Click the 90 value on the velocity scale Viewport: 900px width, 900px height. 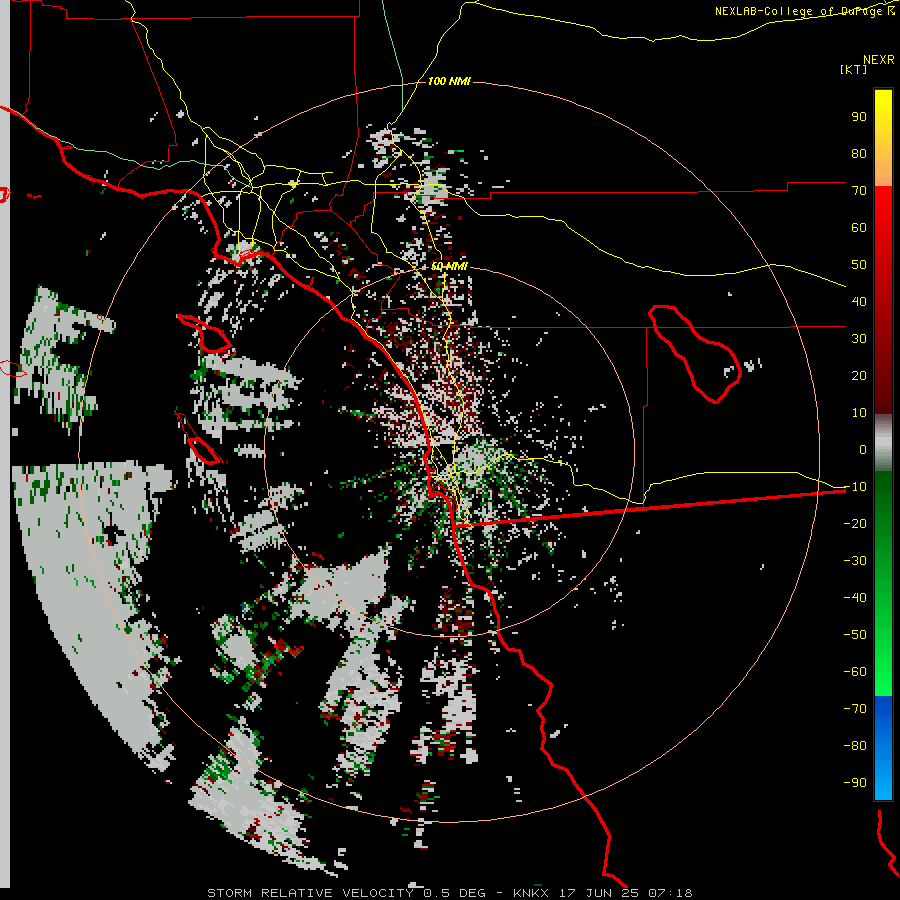859,117
